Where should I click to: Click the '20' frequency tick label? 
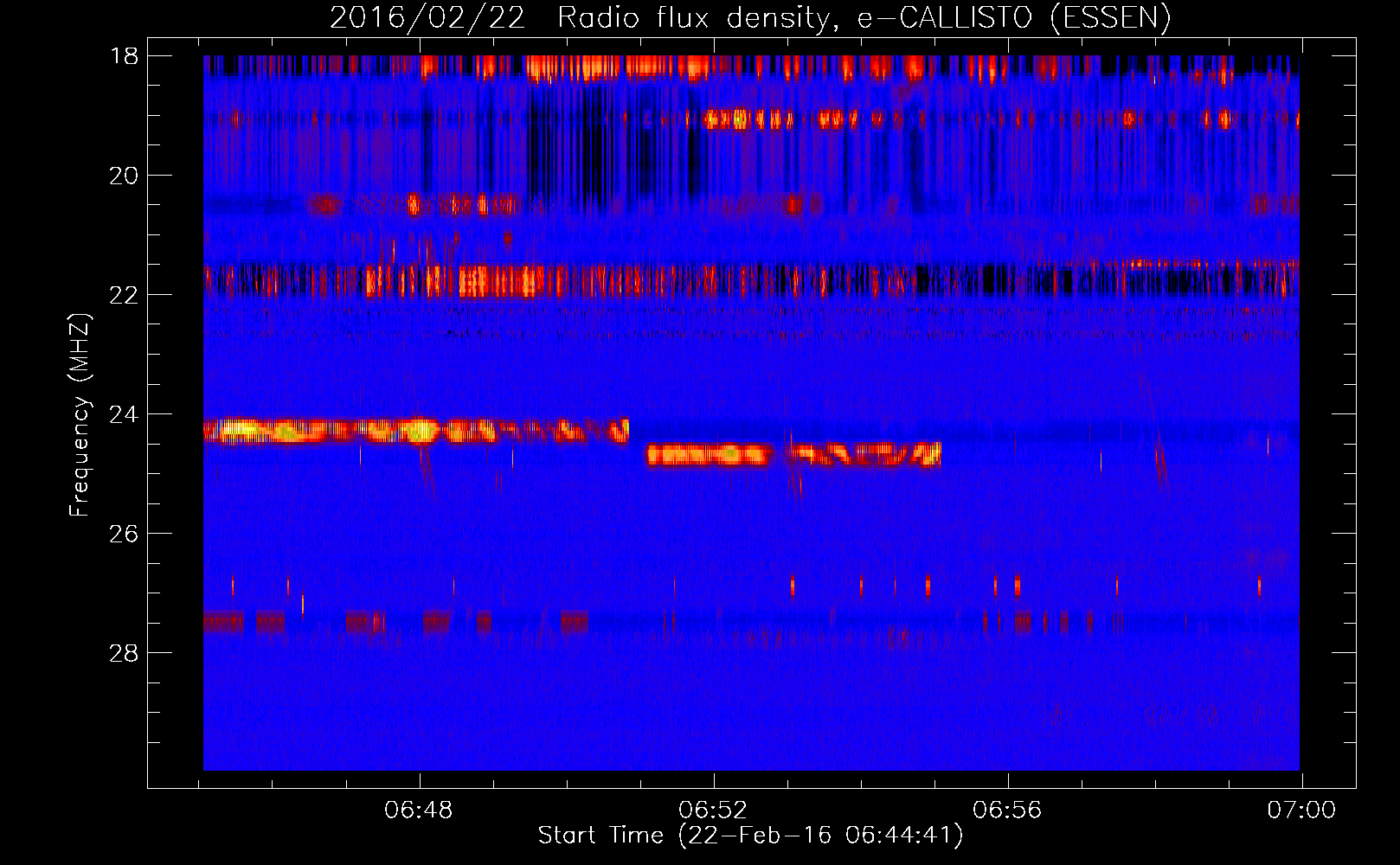pos(125,176)
